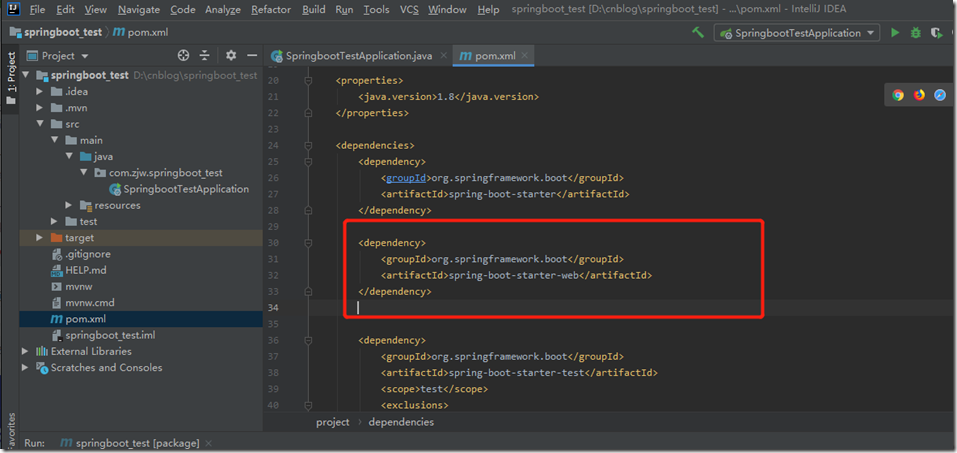Run SpringbootTestApplication with green play icon
957x453 pixels.
coord(895,33)
